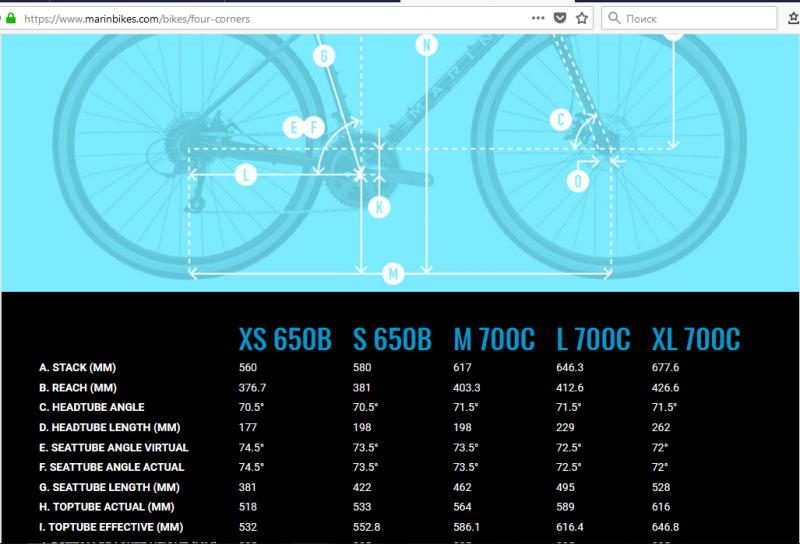Click stack value 677.6 for XL 700C
The width and height of the screenshot is (800, 544).
click(665, 367)
